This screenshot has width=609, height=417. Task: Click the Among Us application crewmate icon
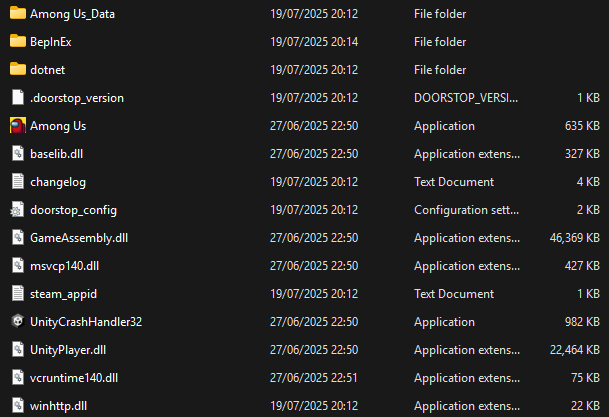(x=17, y=125)
